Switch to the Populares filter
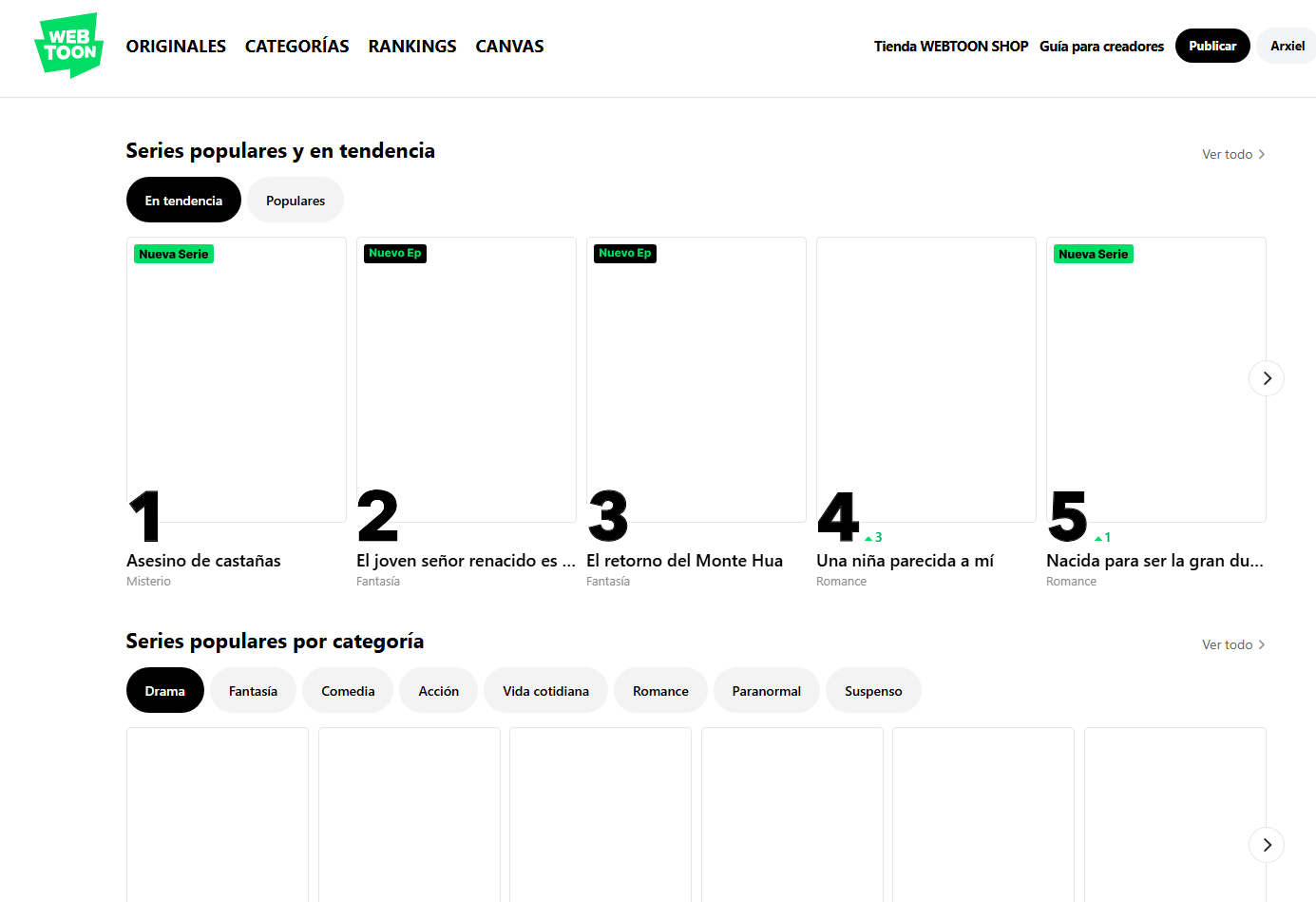The image size is (1316, 902). coord(295,201)
